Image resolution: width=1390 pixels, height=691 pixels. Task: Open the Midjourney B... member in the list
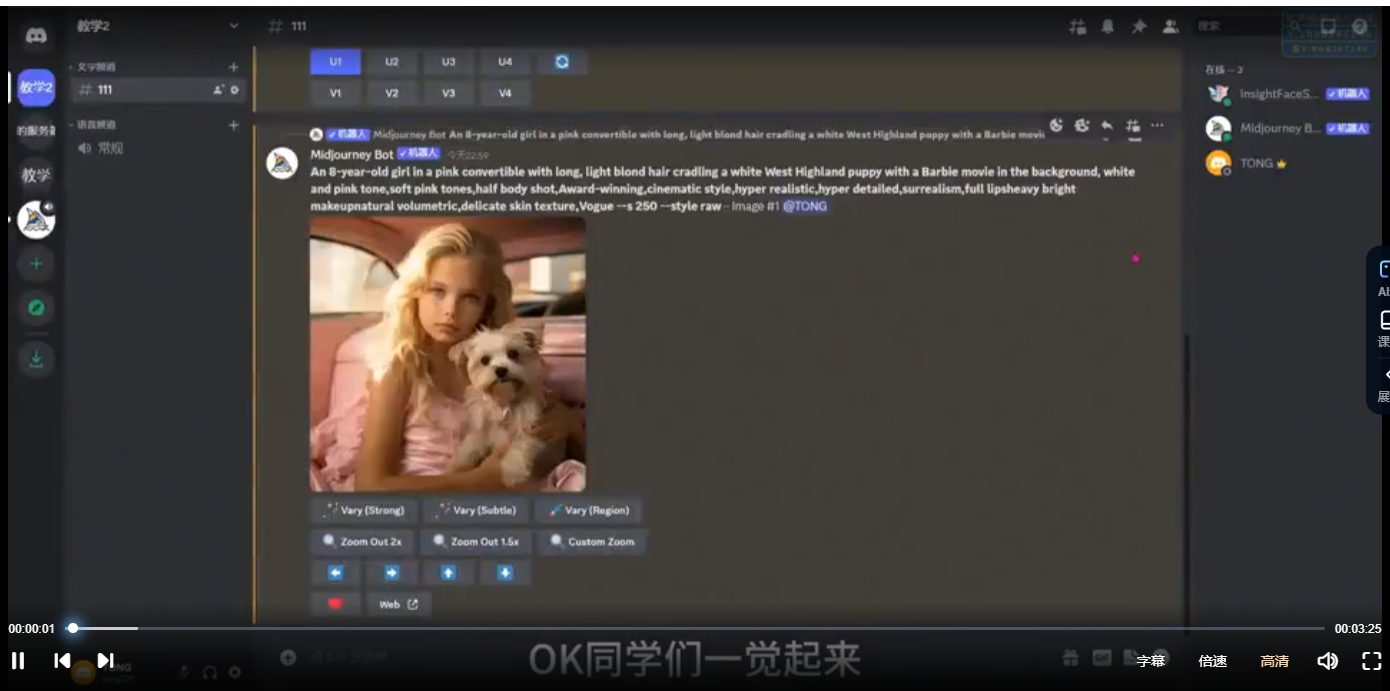(1288, 128)
